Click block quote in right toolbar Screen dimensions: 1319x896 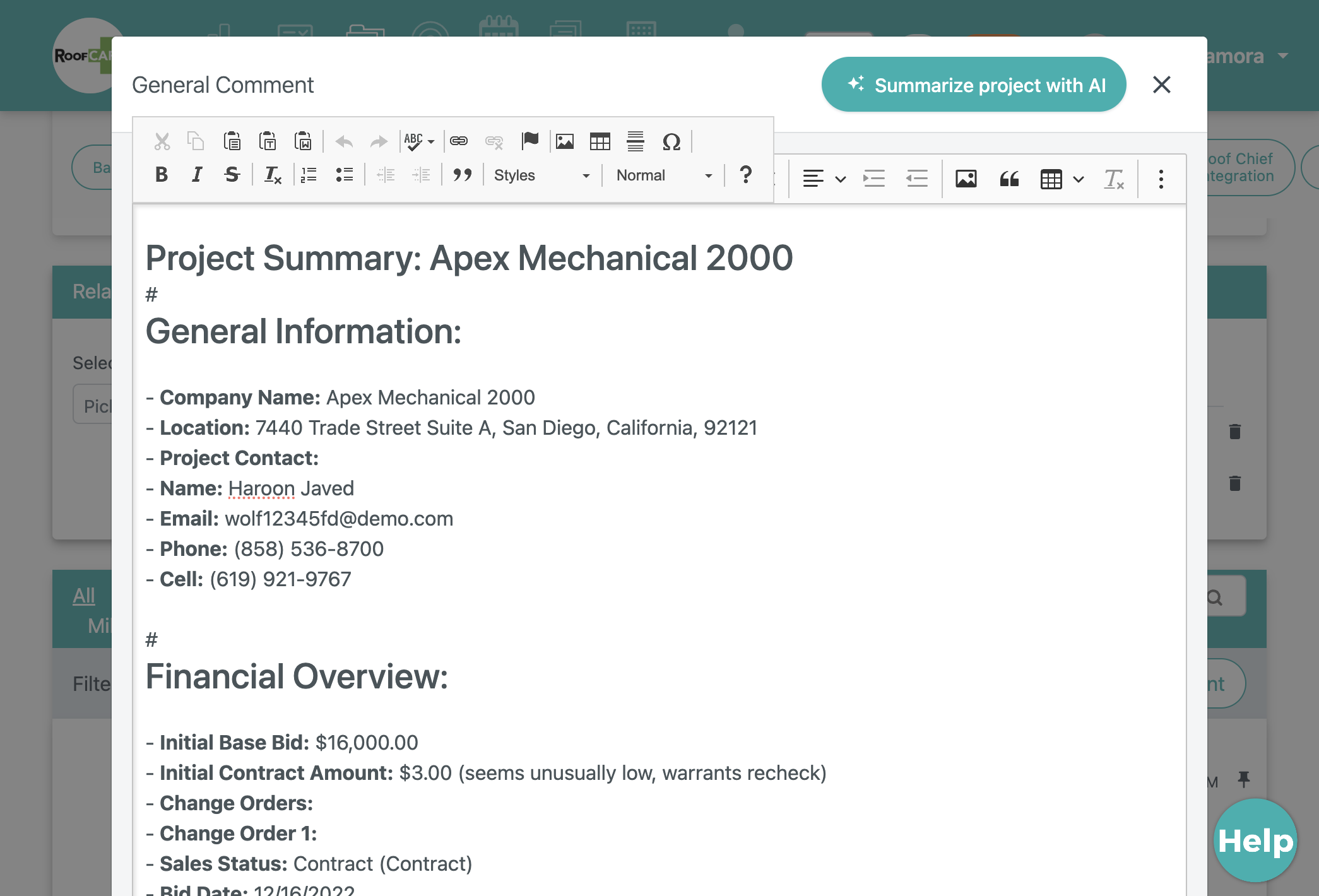pos(1009,179)
